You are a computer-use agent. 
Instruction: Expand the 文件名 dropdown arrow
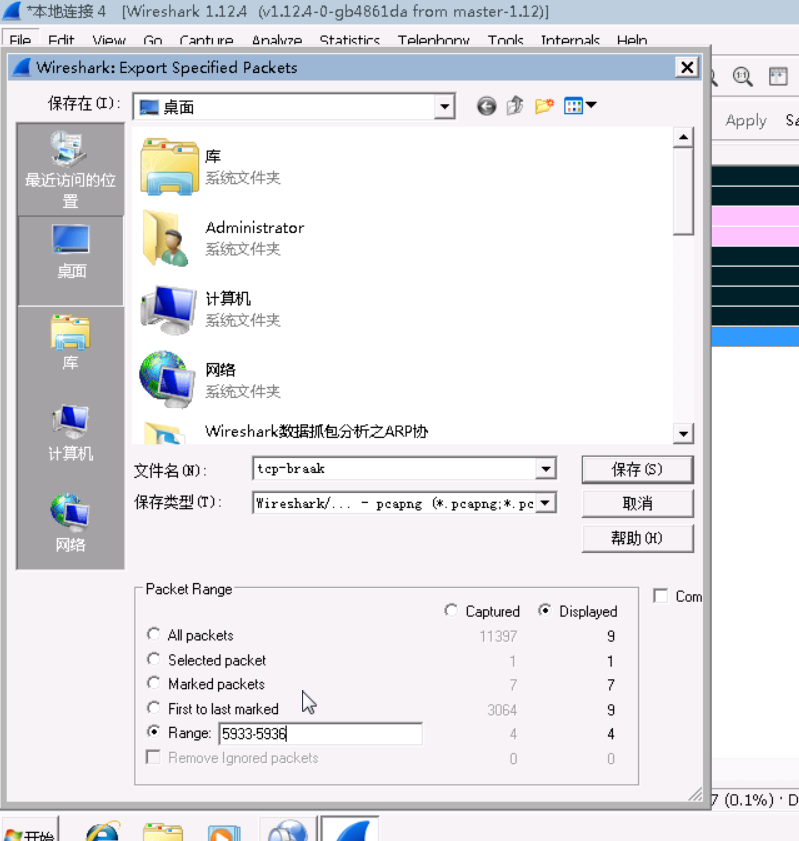[545, 469]
